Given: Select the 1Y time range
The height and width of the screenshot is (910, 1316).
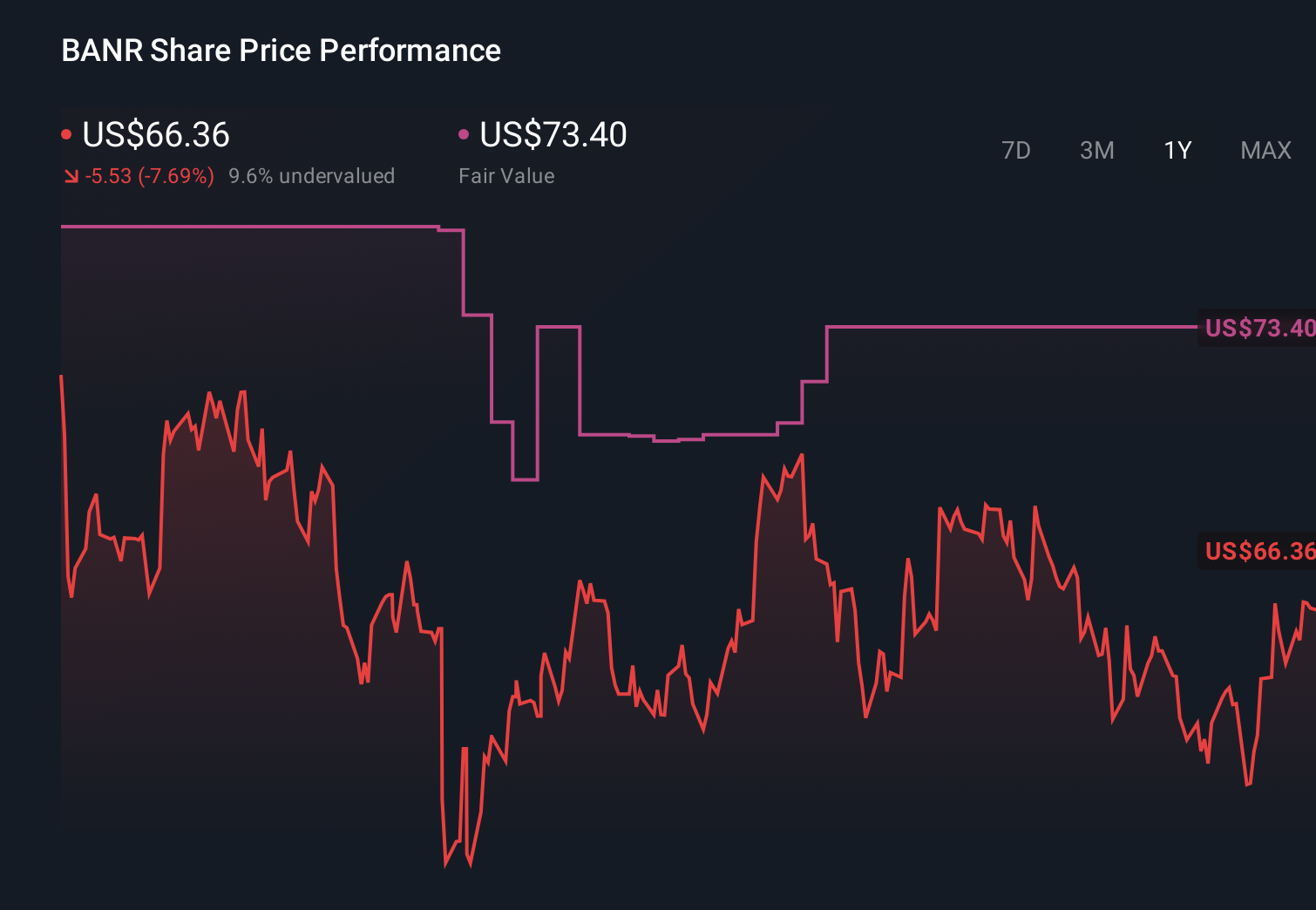Looking at the screenshot, I should [x=1177, y=150].
